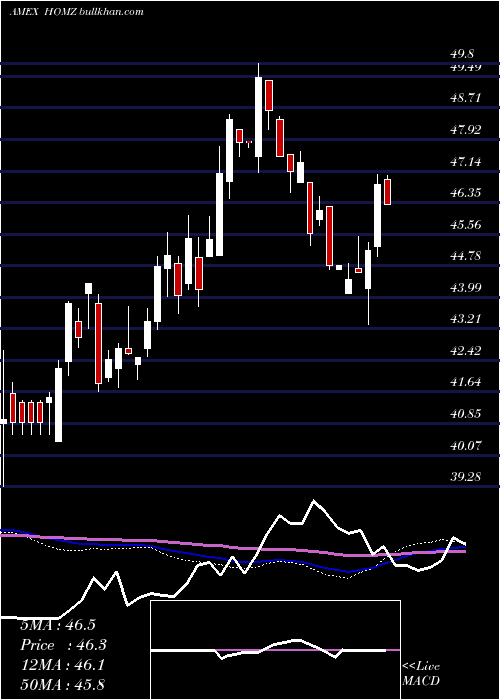
Task: Click the AMEX HOMZ bullkhan.com title text
Action: pyautogui.click(x=76, y=12)
